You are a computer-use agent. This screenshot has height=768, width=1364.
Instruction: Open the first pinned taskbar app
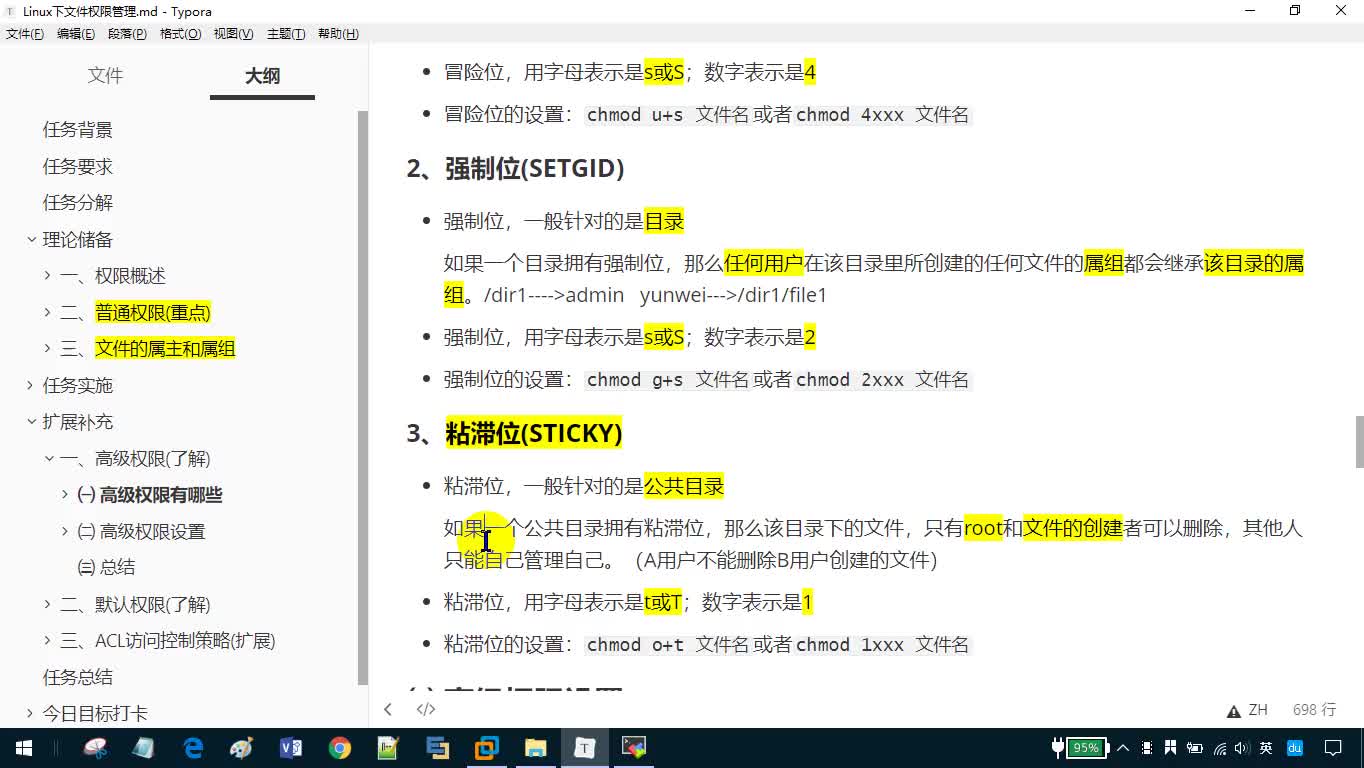(95, 747)
